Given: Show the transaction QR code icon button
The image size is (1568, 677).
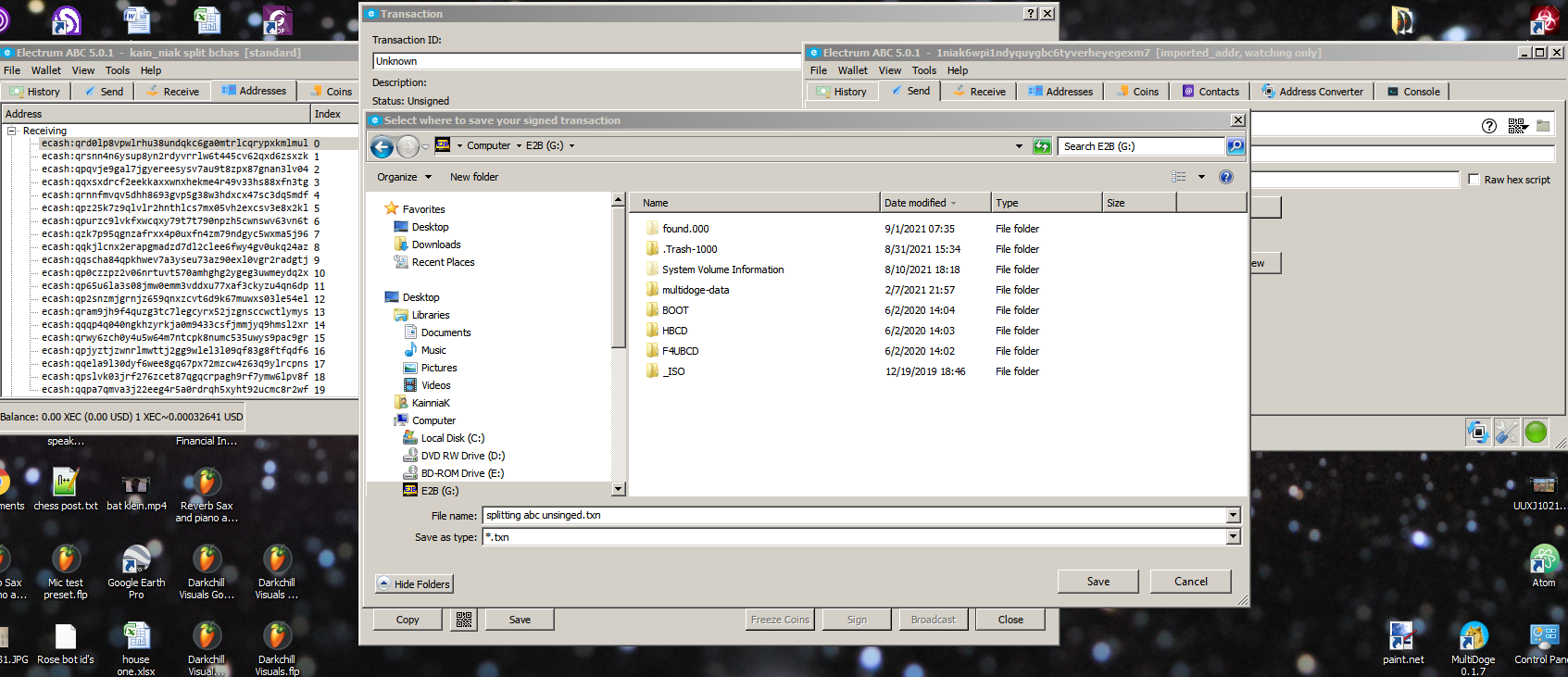Looking at the screenshot, I should [464, 620].
